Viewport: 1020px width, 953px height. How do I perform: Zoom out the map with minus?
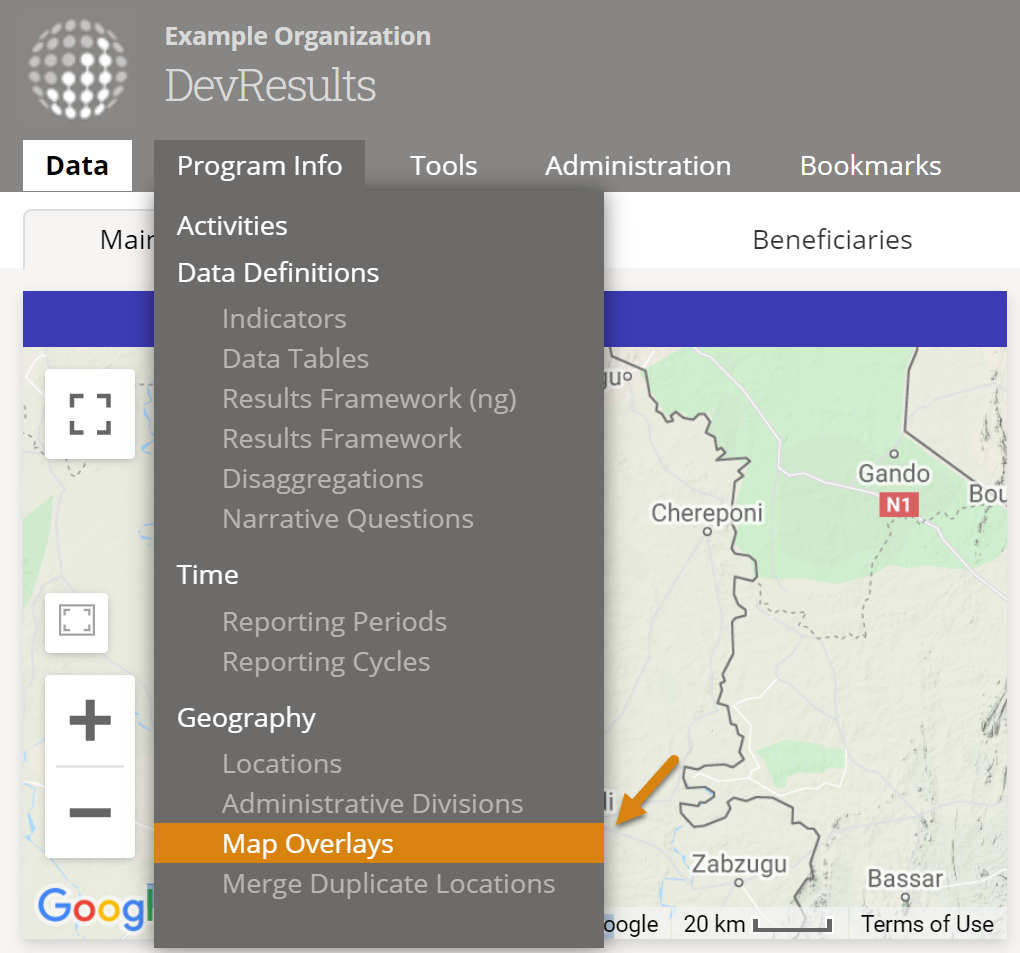point(90,812)
